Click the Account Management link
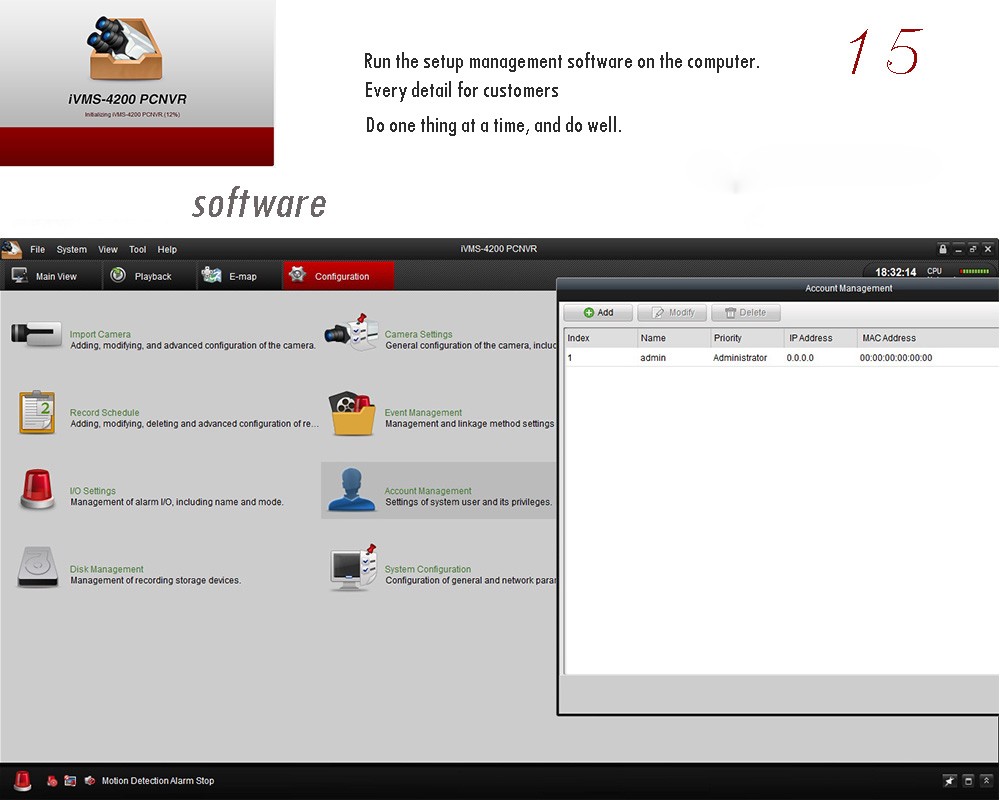 pos(428,491)
